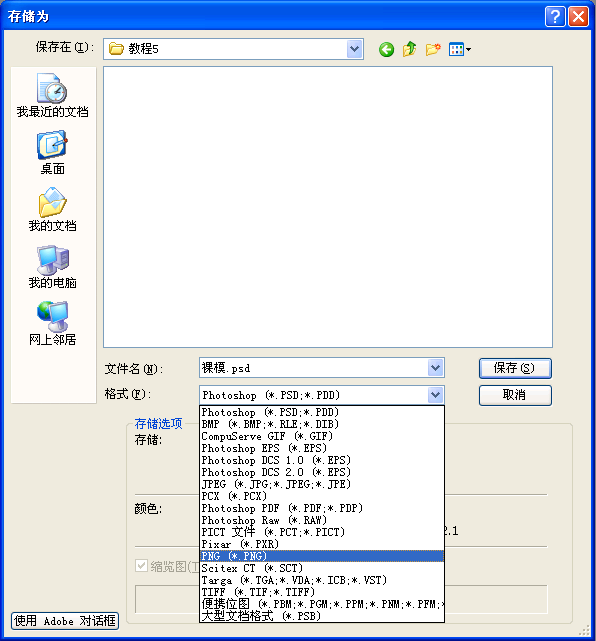Viewport: 596px width, 641px height.
Task: Select Photoshop DCS 2.0 format
Action: tap(322, 472)
